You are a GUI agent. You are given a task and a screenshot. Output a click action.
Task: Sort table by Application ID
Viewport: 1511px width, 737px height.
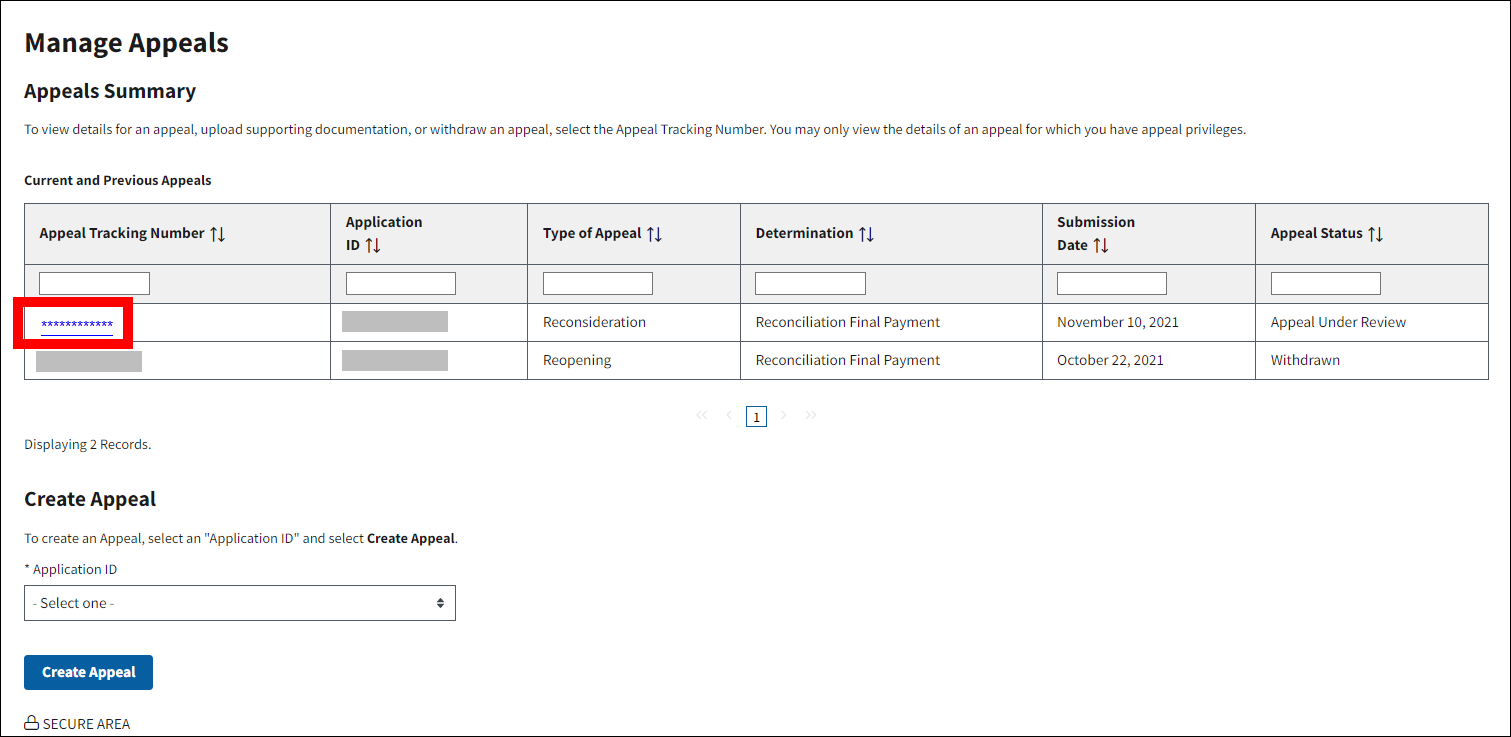(372, 246)
